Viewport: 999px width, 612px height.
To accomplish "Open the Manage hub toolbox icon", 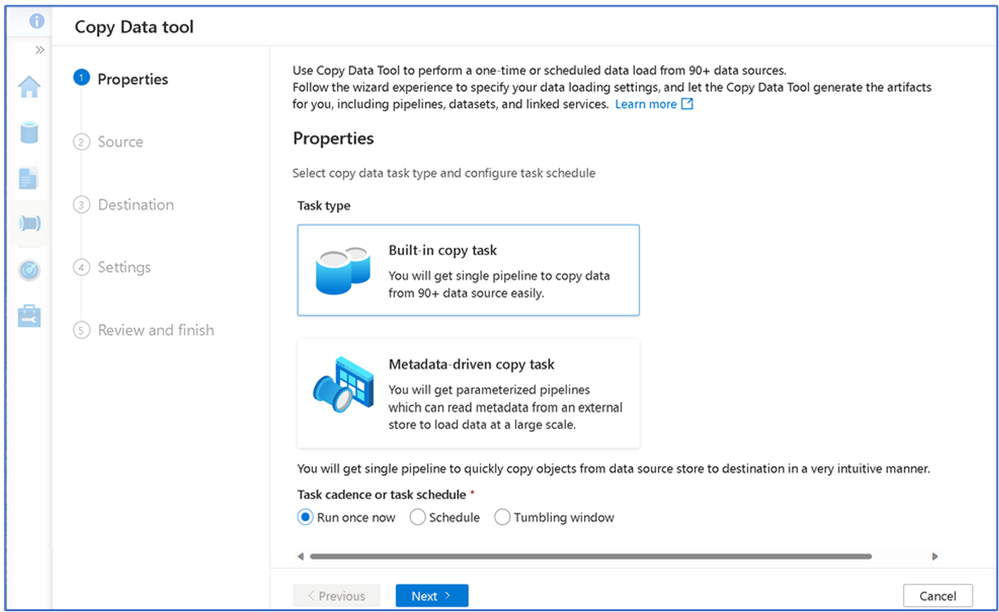I will click(29, 316).
